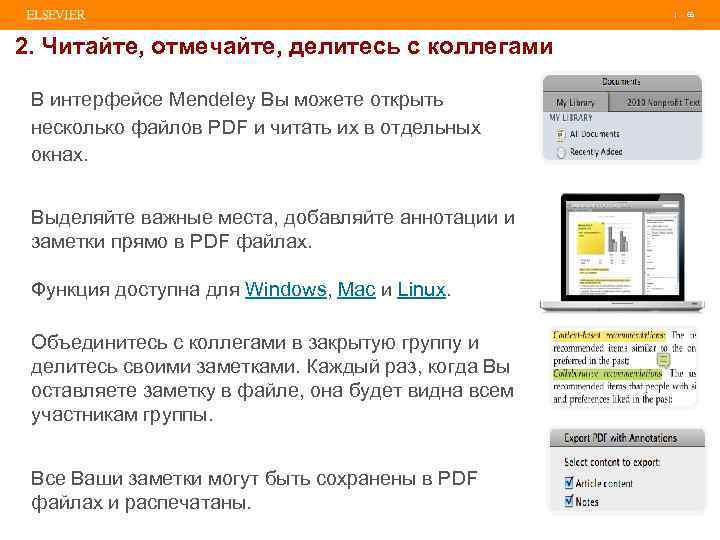Select Recently Added in My Library

pyautogui.click(x=596, y=152)
